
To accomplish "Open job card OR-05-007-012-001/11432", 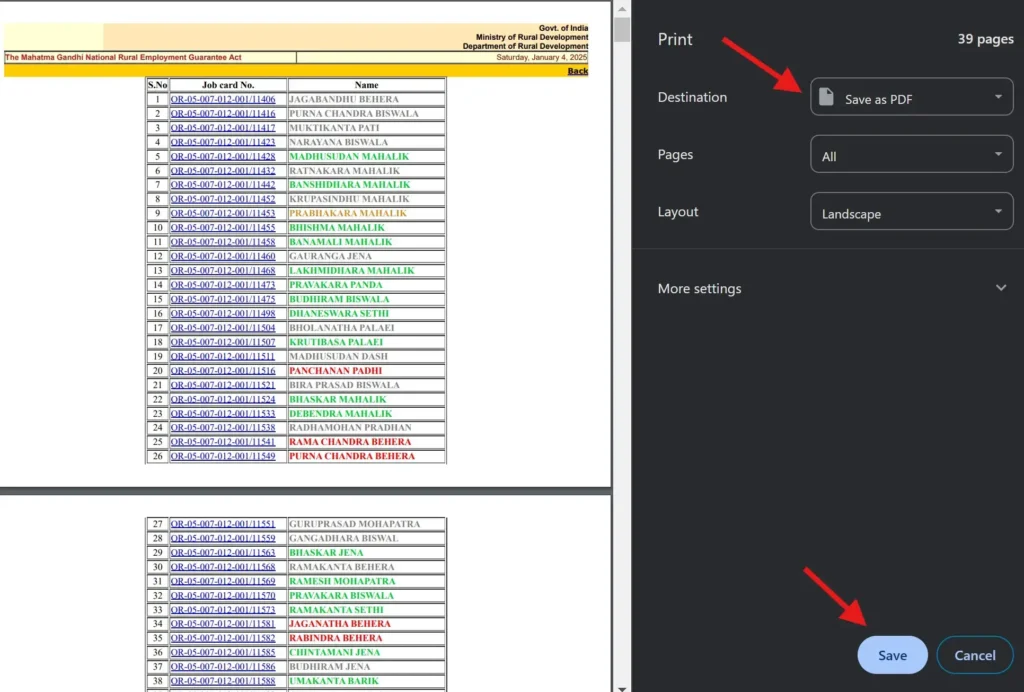I will click(223, 171).
